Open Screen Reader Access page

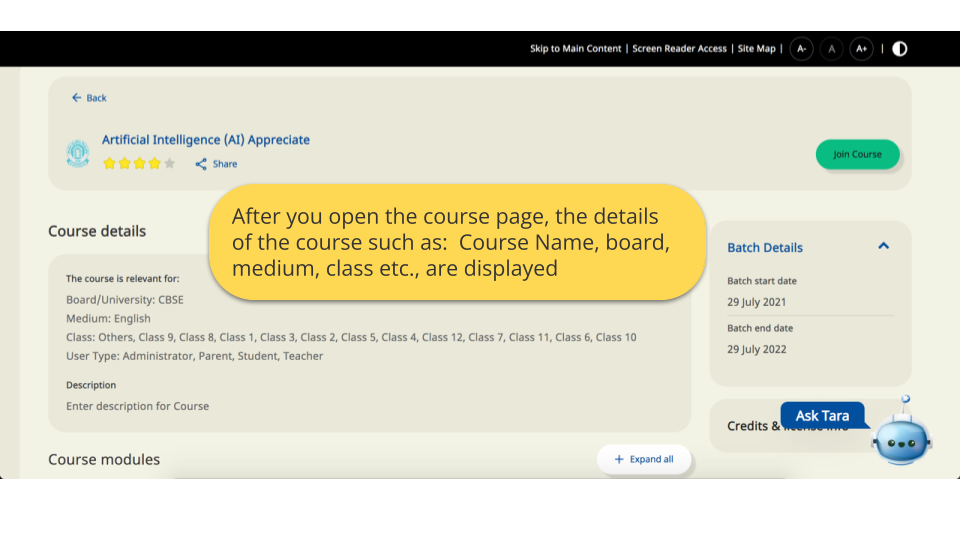click(x=679, y=49)
